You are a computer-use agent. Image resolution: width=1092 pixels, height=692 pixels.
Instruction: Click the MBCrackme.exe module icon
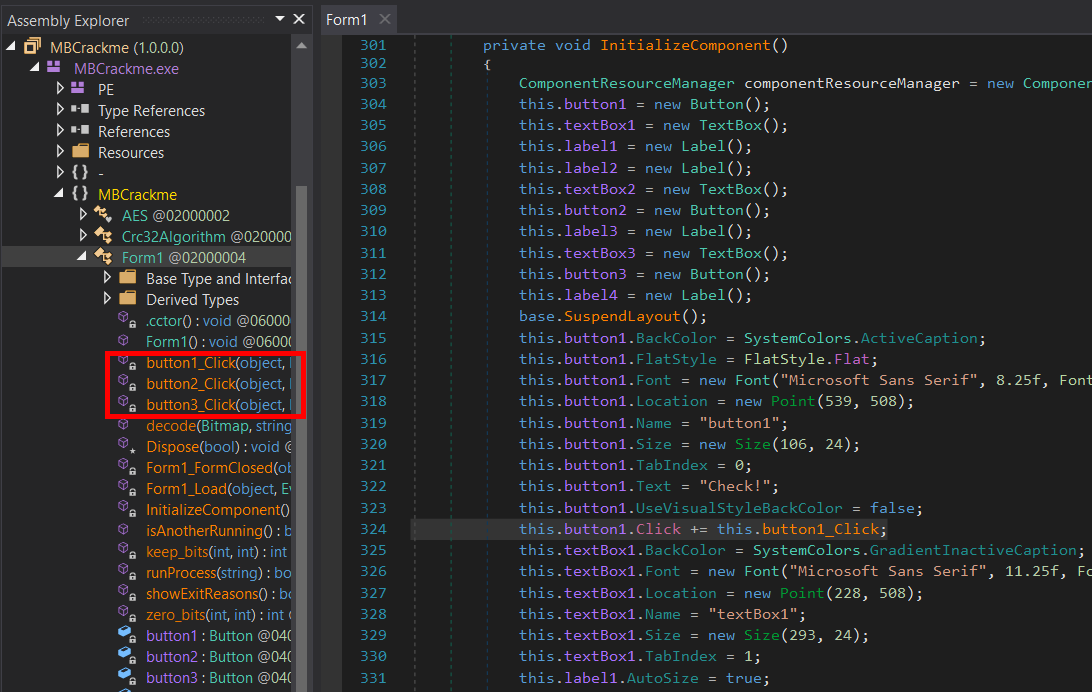pos(54,68)
